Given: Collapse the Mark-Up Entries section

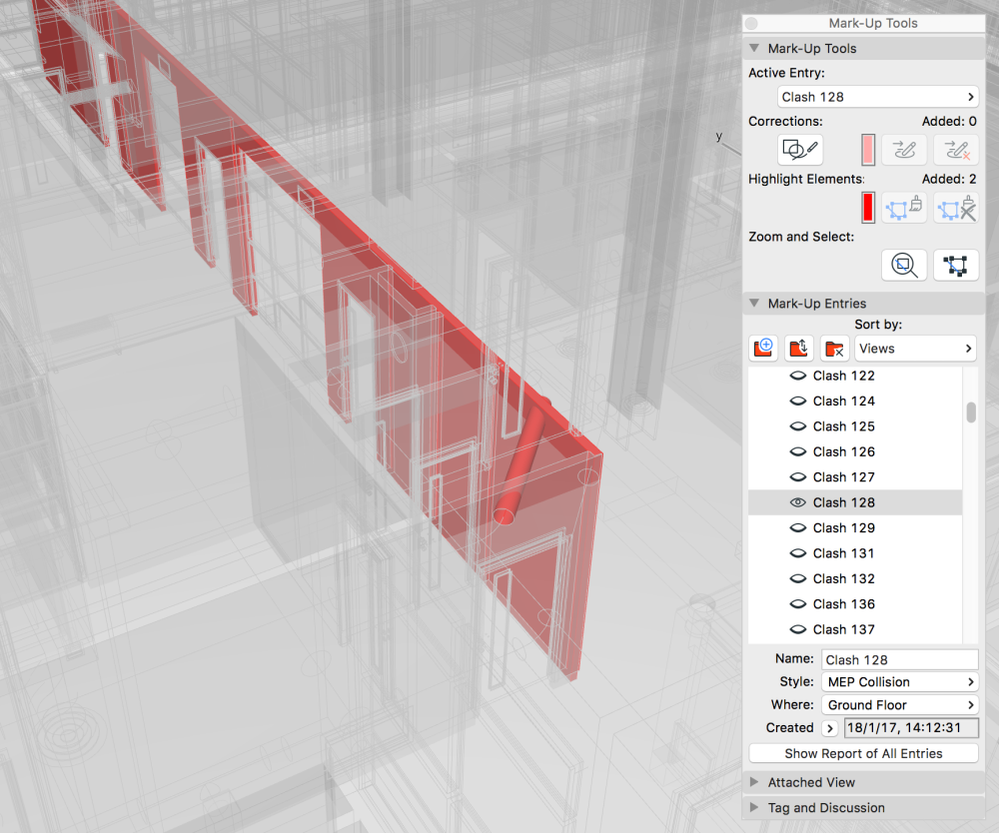Looking at the screenshot, I should [754, 303].
